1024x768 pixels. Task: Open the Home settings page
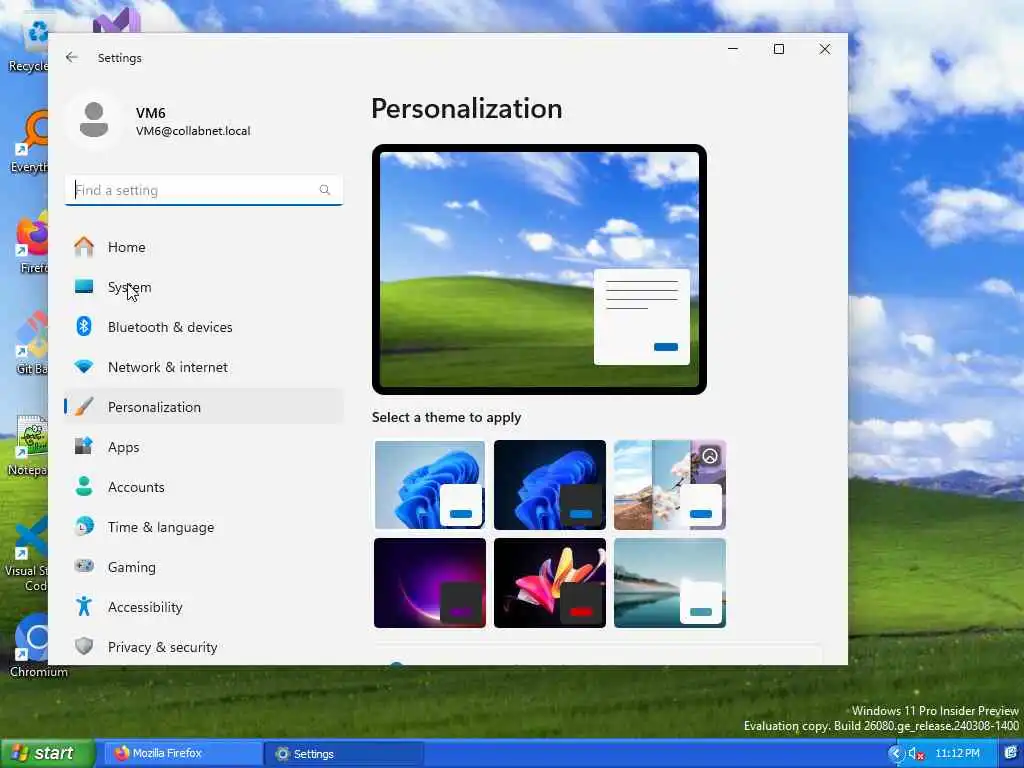[203, 247]
